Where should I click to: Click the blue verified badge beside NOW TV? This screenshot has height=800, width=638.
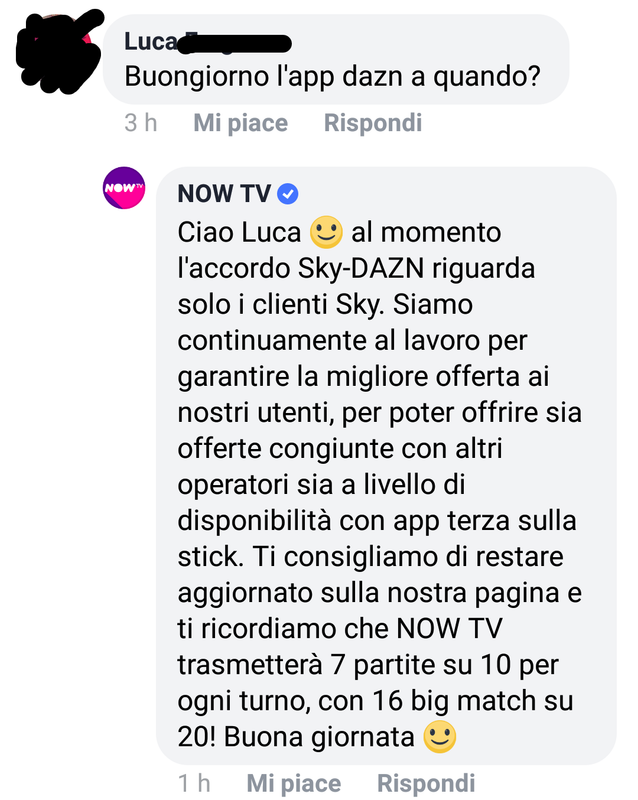tap(288, 194)
